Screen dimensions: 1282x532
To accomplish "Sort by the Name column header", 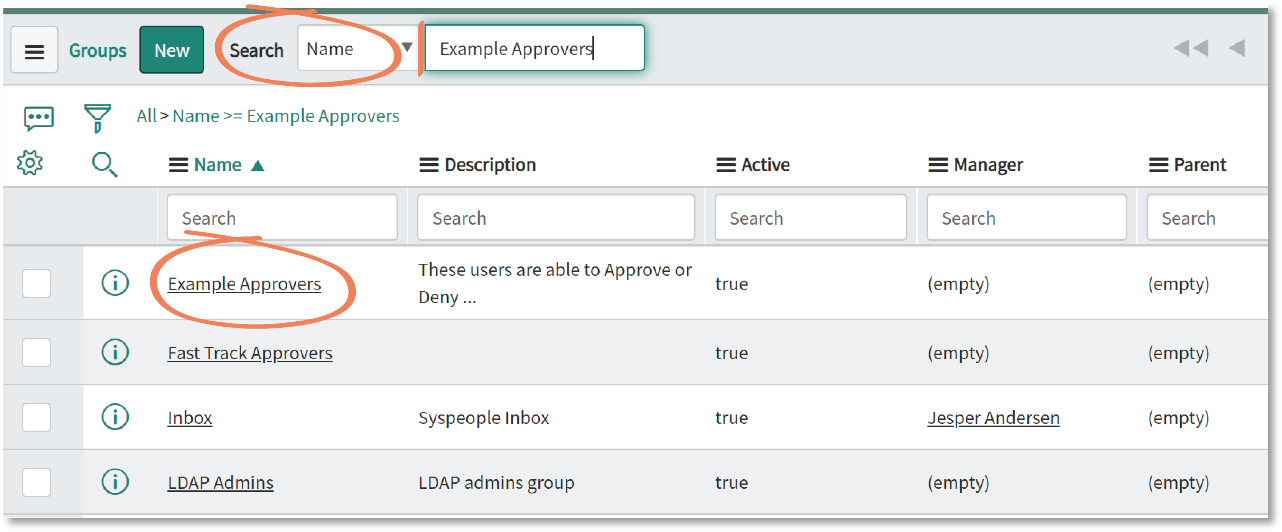I will click(218, 165).
